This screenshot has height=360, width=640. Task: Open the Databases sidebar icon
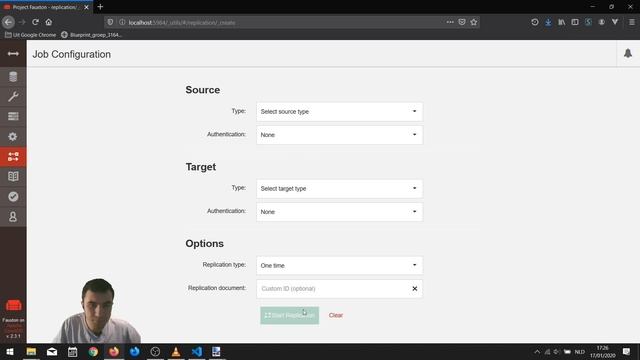[x=13, y=77]
